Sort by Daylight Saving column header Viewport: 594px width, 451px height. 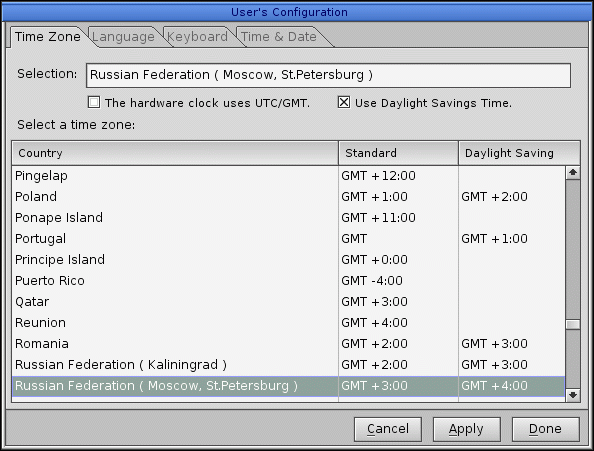coord(519,153)
